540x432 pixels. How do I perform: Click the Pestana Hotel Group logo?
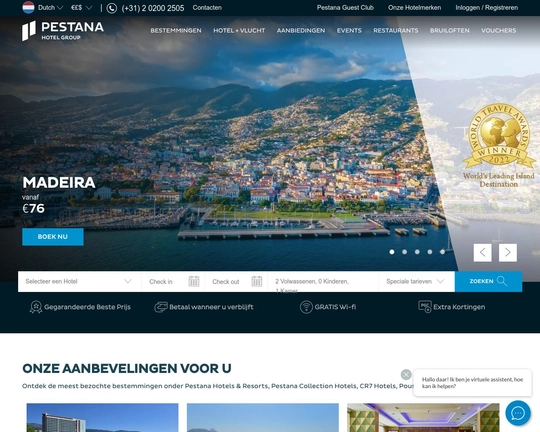(63, 31)
